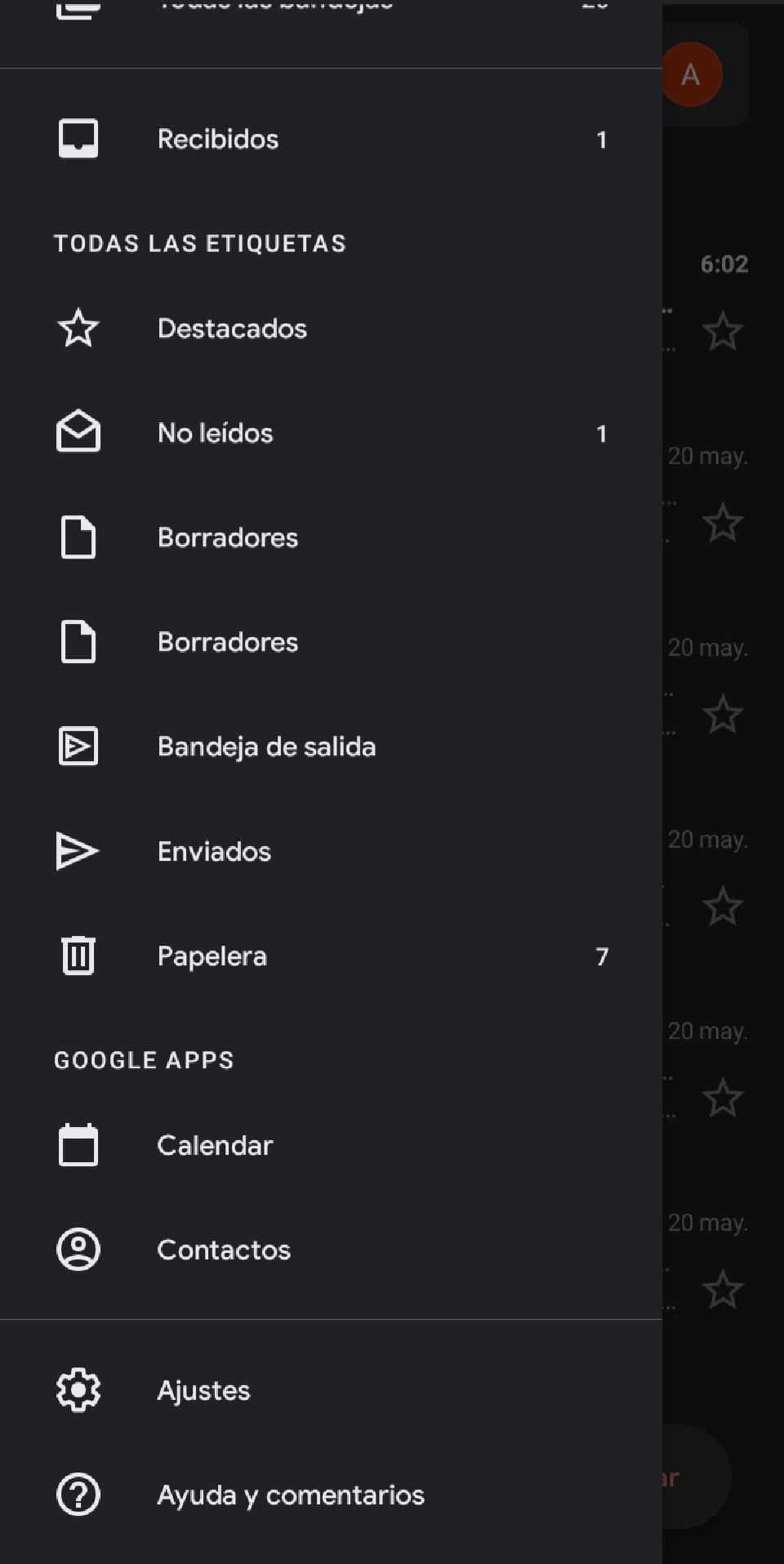Open the Ajustes text entry
This screenshot has width=784, height=1564.
(x=204, y=1390)
